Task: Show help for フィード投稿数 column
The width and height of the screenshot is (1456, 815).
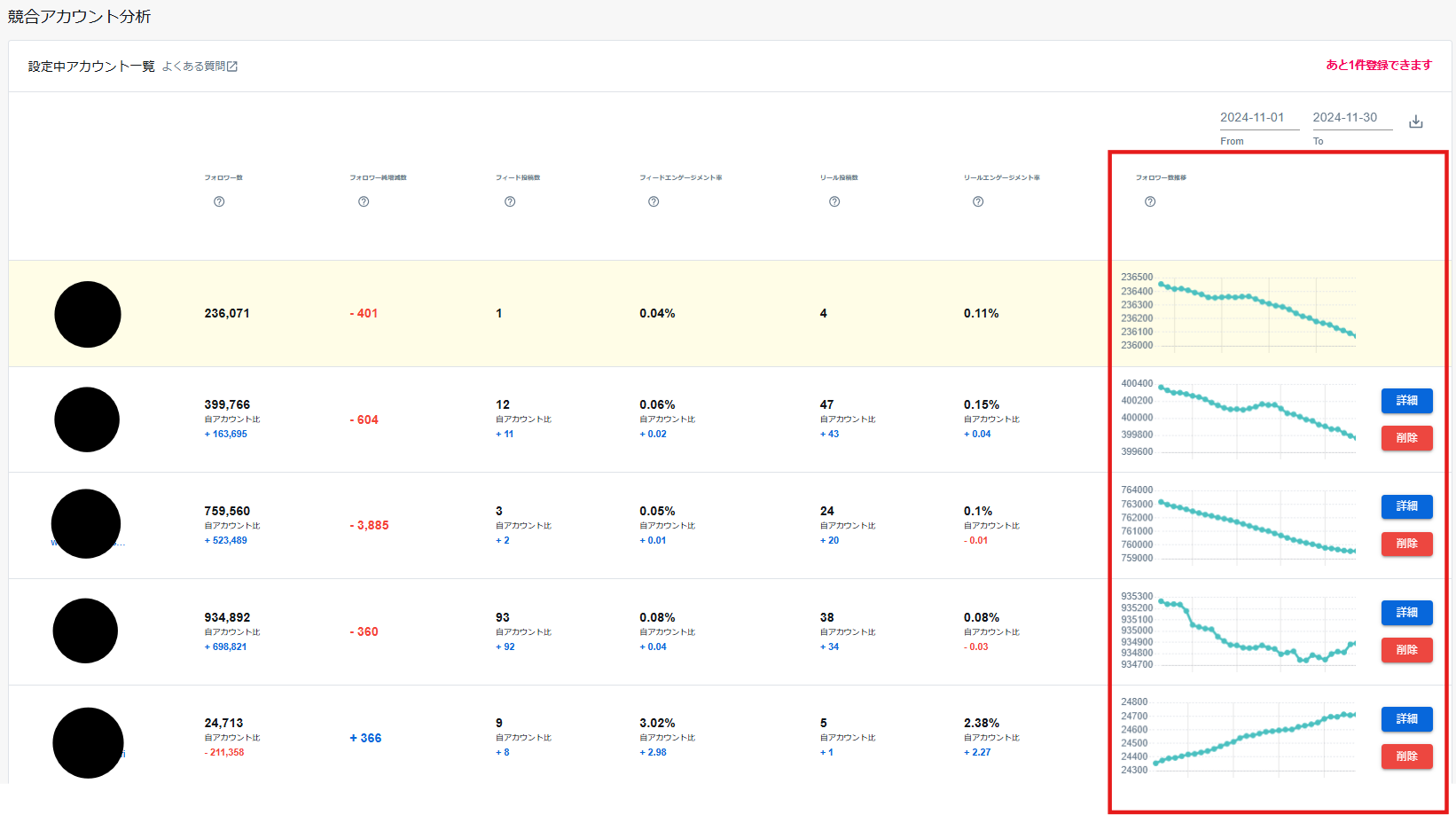Action: pos(510,202)
